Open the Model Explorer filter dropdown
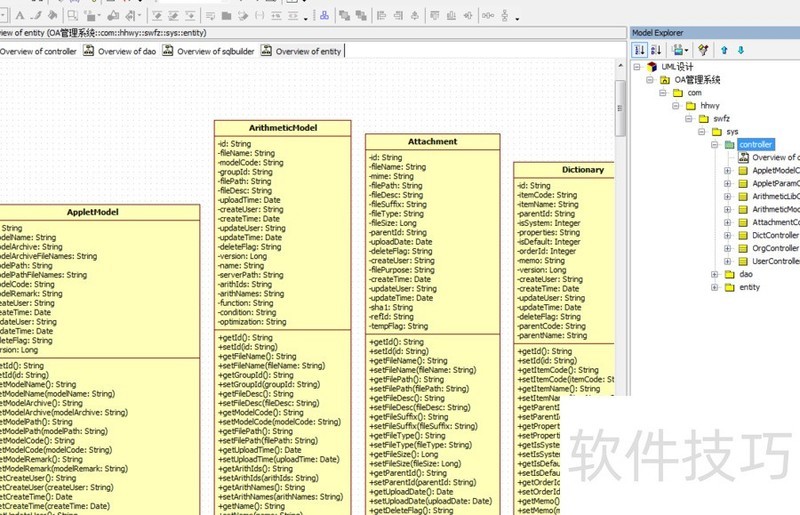The height and width of the screenshot is (515, 800). tap(680, 50)
